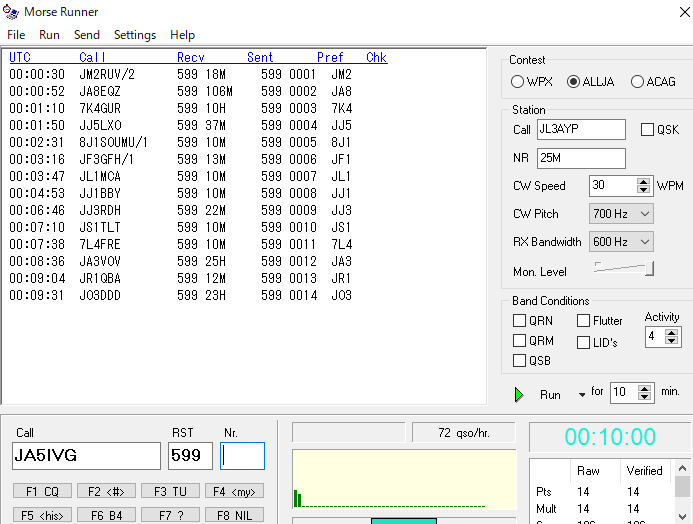Click the Nr. entry field

pos(242,456)
